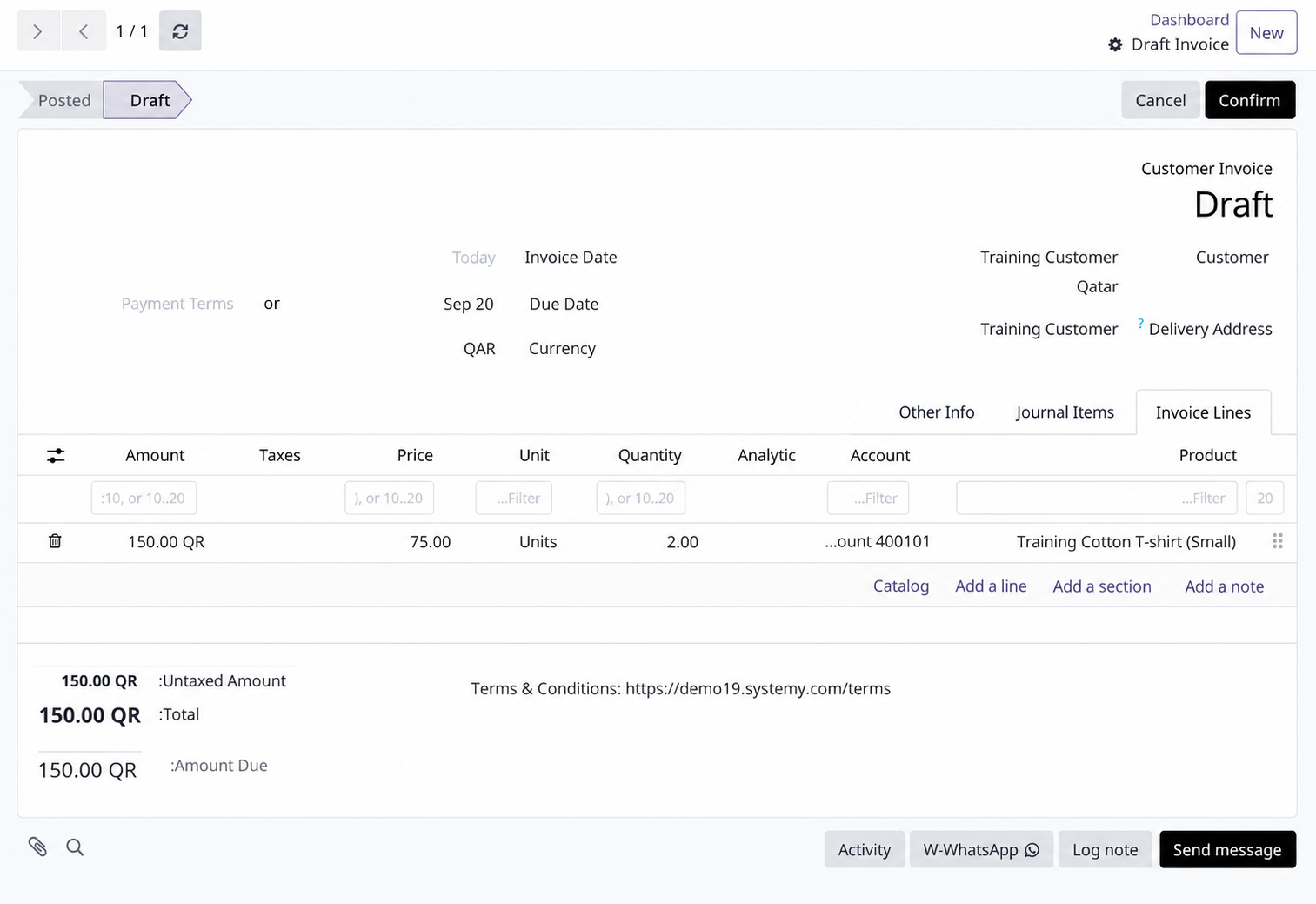Add a line to the invoice
Image resolution: width=1316 pixels, height=904 pixels.
tap(991, 586)
